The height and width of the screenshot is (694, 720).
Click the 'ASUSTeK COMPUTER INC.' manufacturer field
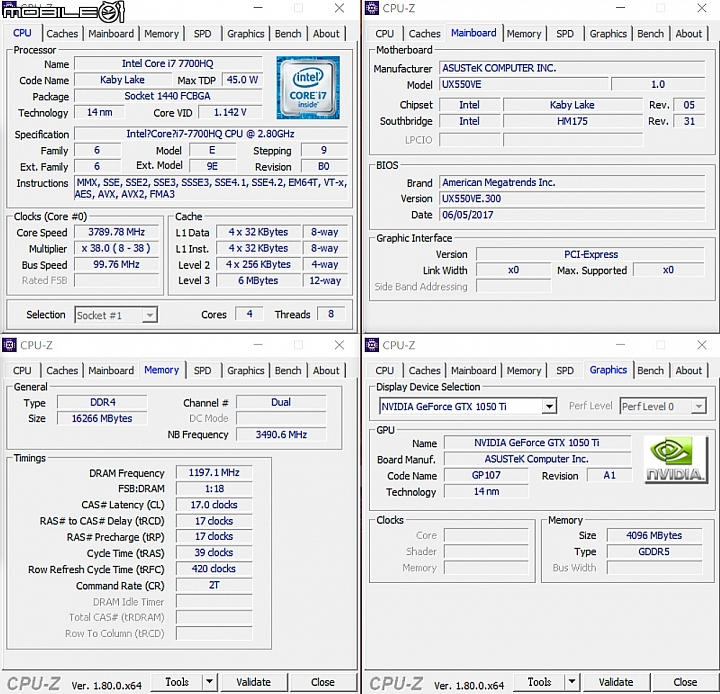pyautogui.click(x=572, y=68)
